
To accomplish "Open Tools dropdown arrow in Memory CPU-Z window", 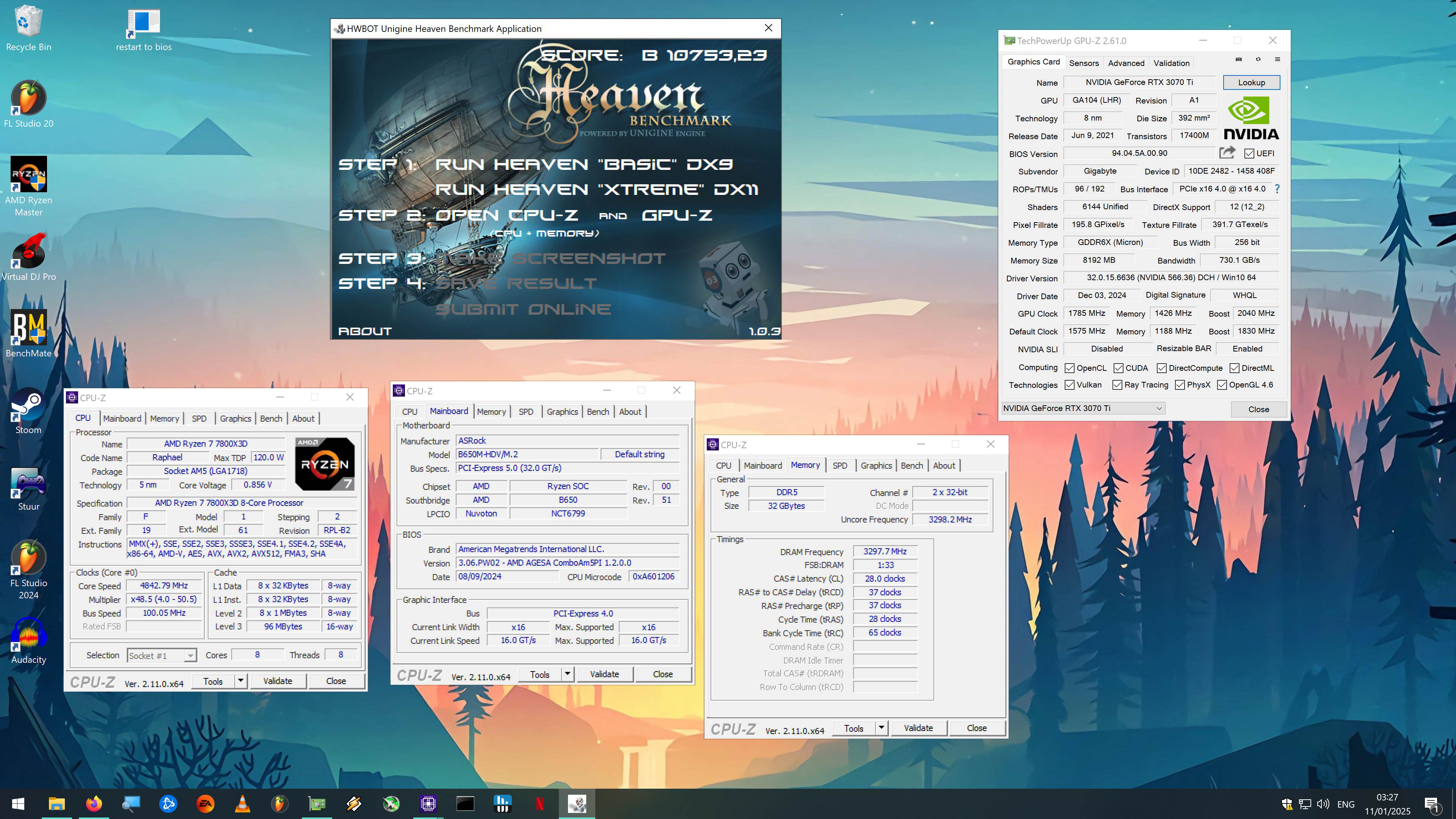I will [881, 728].
